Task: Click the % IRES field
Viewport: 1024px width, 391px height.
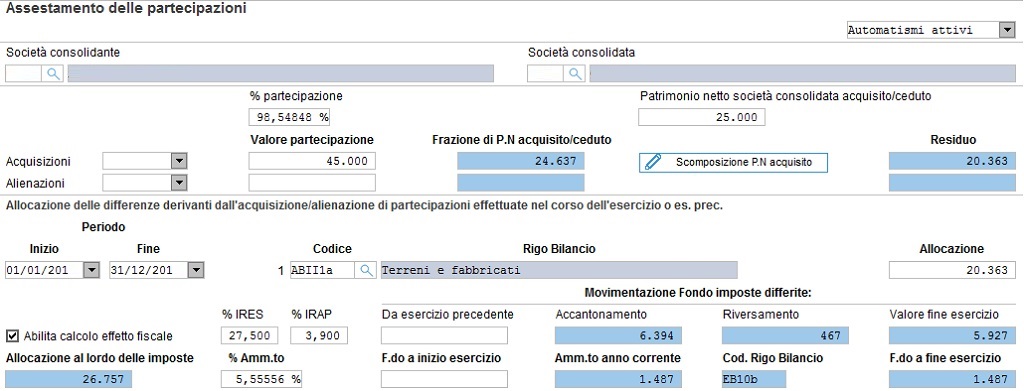Action: [249, 336]
